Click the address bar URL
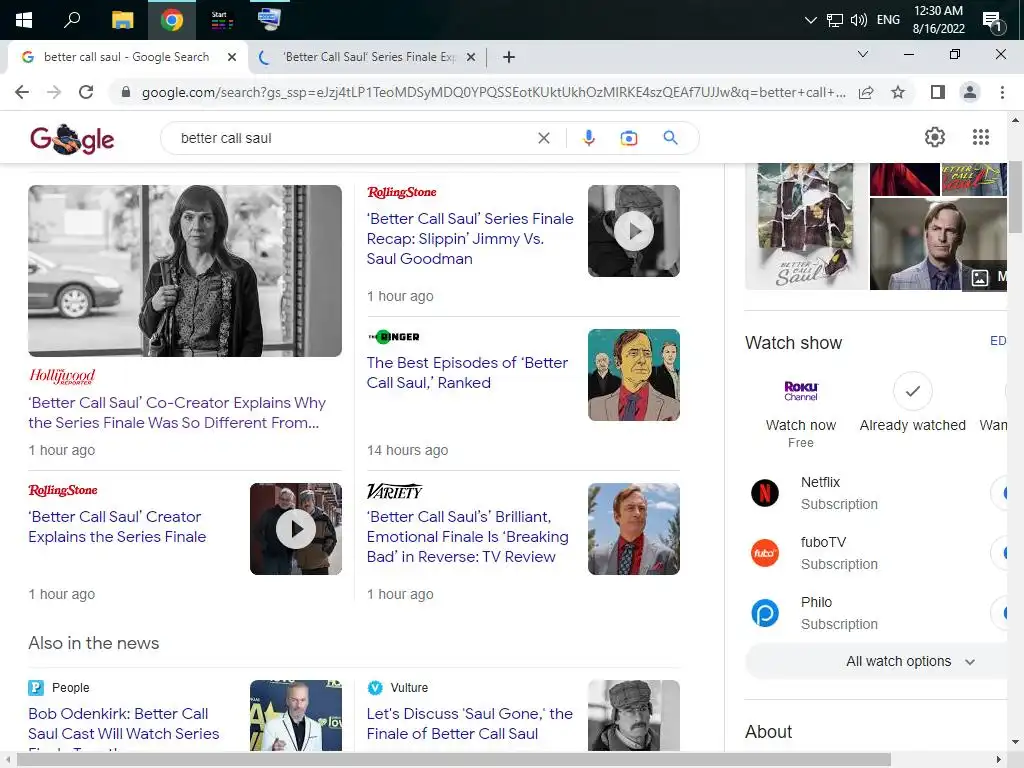 click(x=493, y=92)
